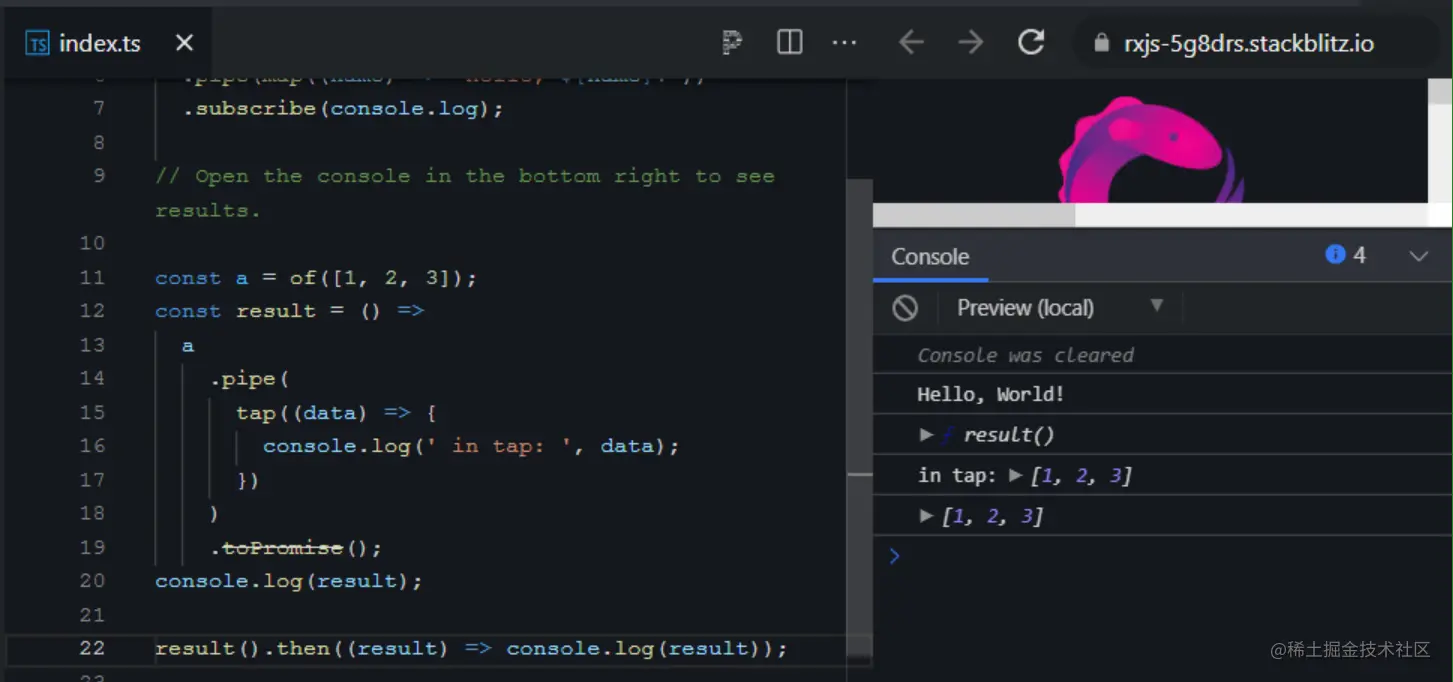The image size is (1453, 682).
Task: Click the RxJS logo in preview
Action: pos(1150,148)
